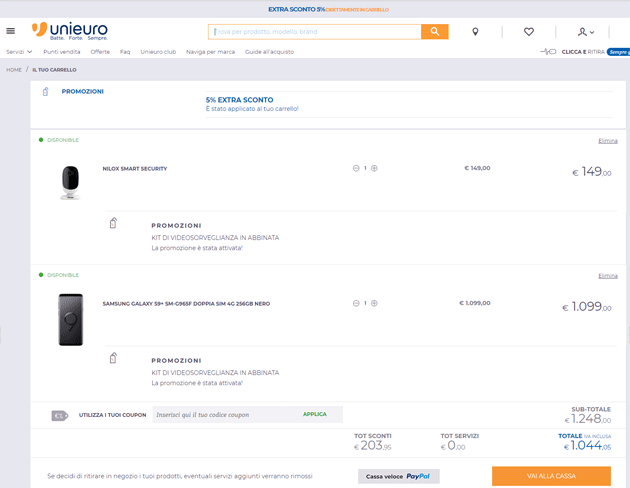Open the wishlist heart icon
The height and width of the screenshot is (488, 630).
tap(529, 32)
